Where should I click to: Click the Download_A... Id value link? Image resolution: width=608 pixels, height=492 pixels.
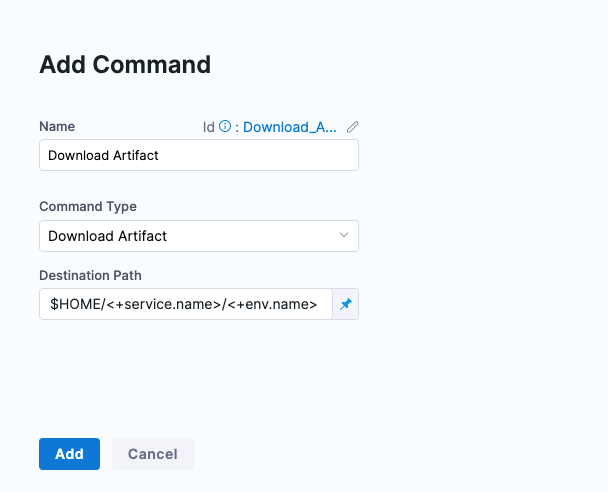[x=289, y=127]
